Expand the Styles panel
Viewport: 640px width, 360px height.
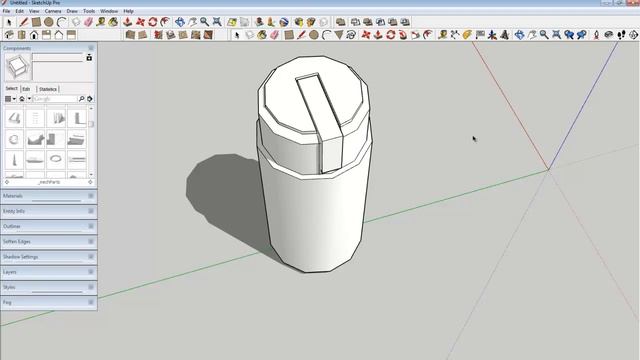[49, 287]
